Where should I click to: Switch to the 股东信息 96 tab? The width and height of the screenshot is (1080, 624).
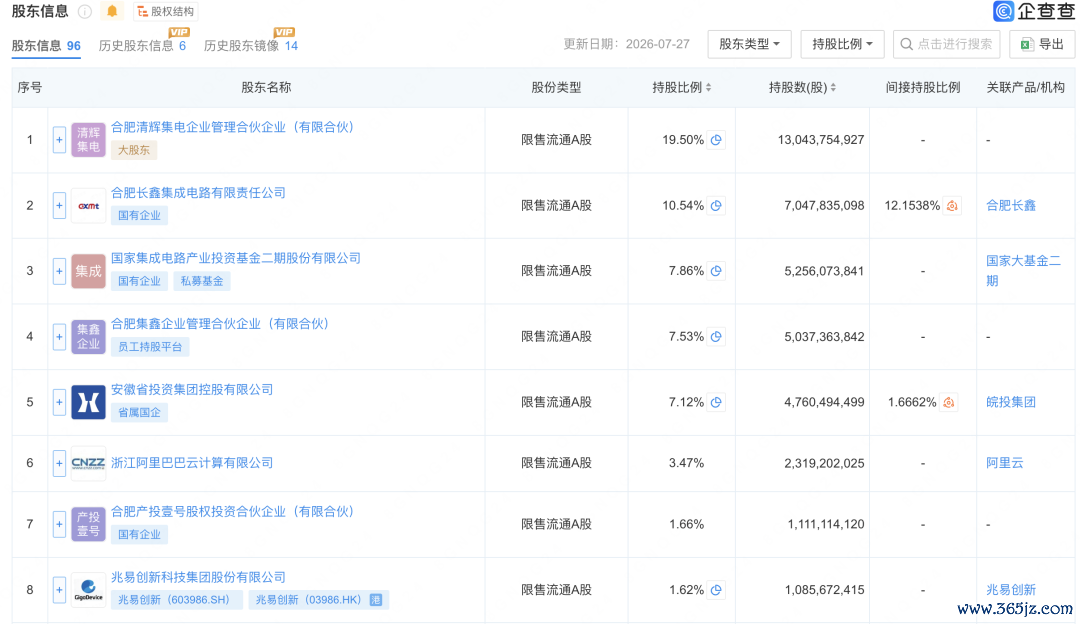(46, 45)
